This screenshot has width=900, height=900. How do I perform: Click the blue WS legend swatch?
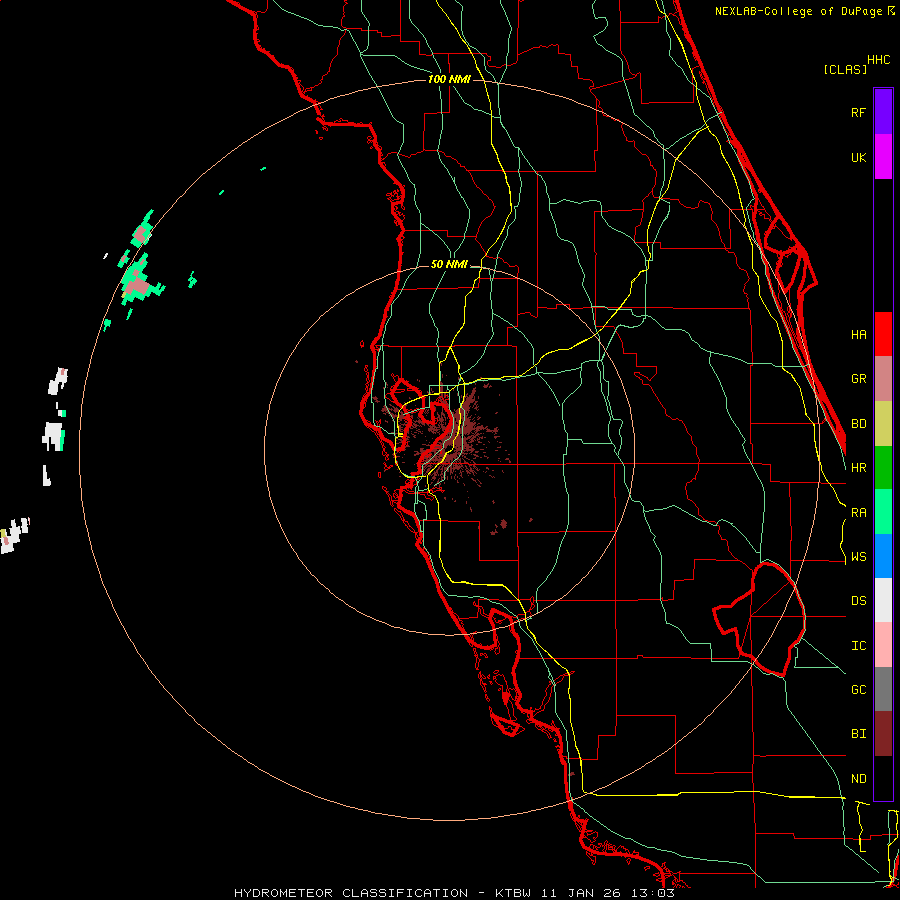[883, 556]
